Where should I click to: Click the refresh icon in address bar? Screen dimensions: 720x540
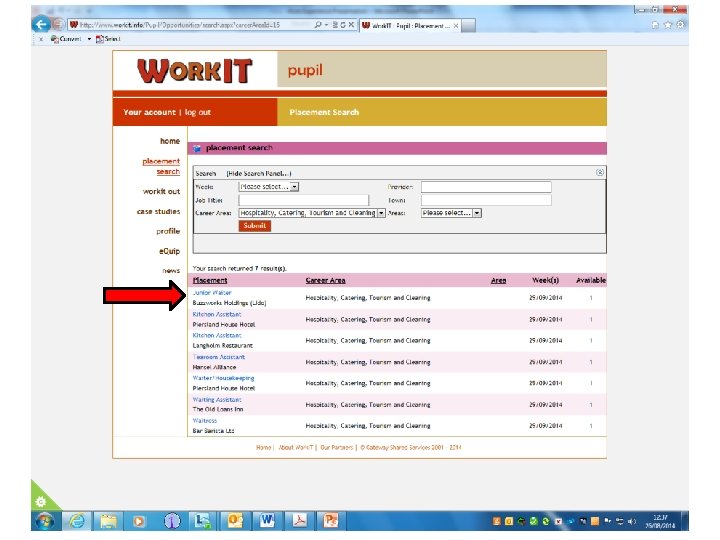343,25
